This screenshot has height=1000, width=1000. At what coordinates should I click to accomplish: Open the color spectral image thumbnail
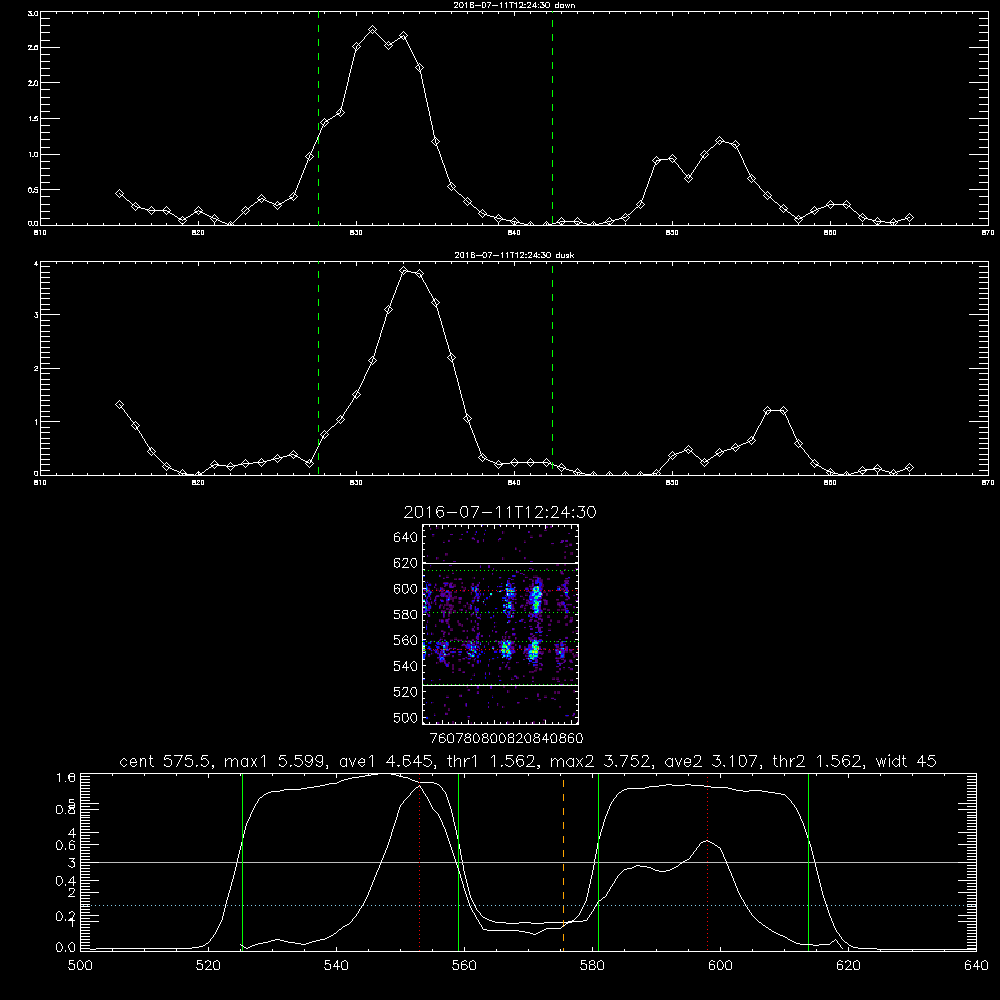tap(501, 624)
